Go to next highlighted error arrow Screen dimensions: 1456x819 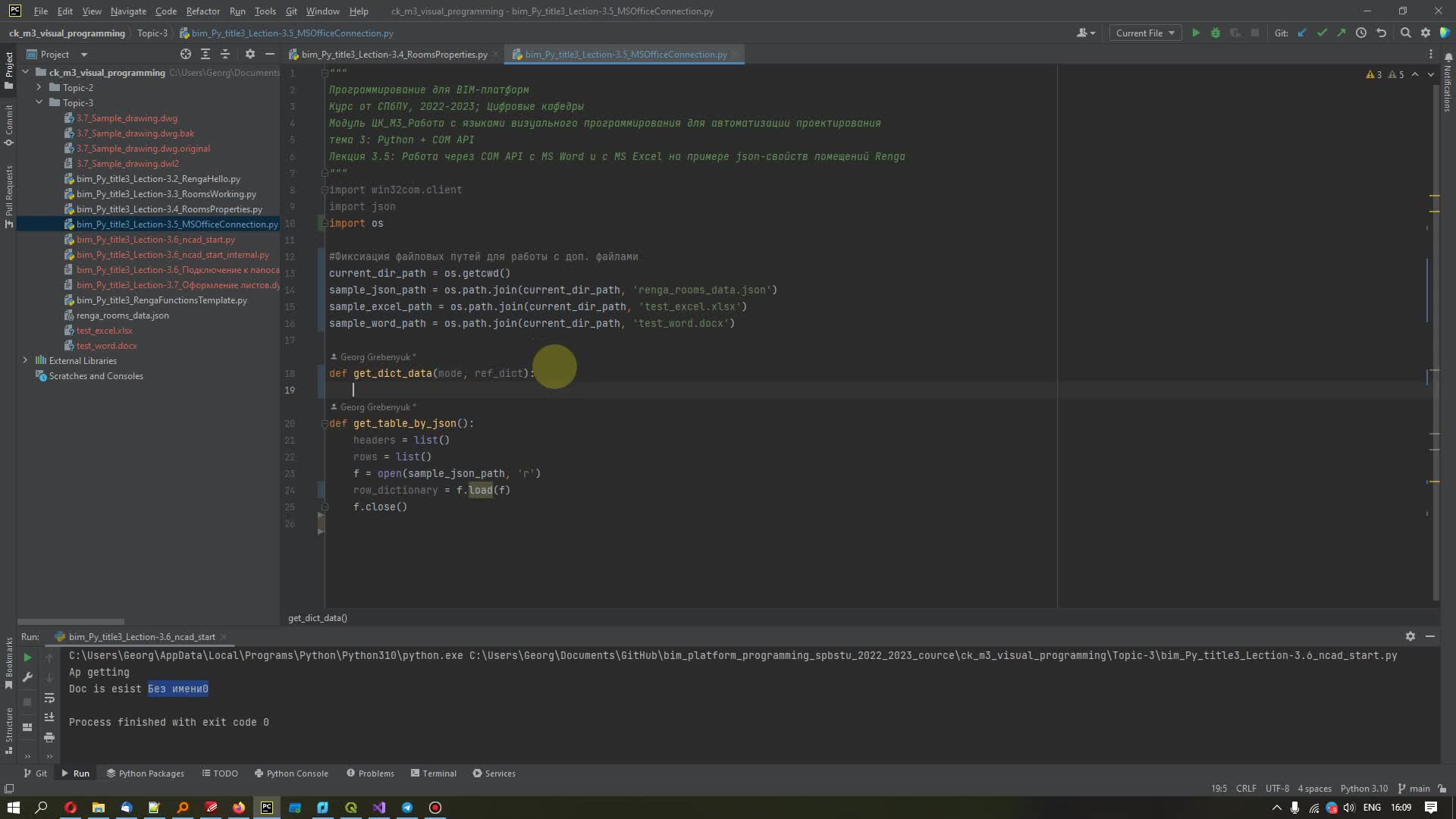1430,74
